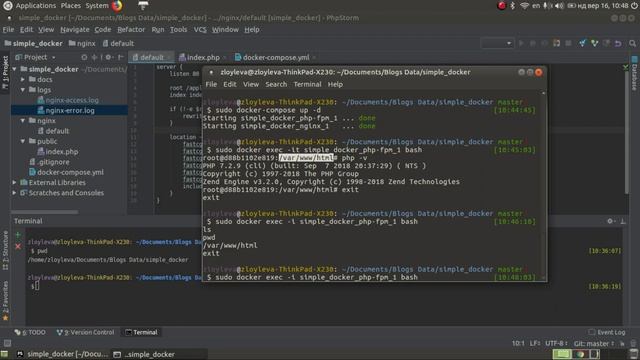640x360 pixels.
Task: Toggle the Favorites side tool tab
Action: click(x=5, y=300)
